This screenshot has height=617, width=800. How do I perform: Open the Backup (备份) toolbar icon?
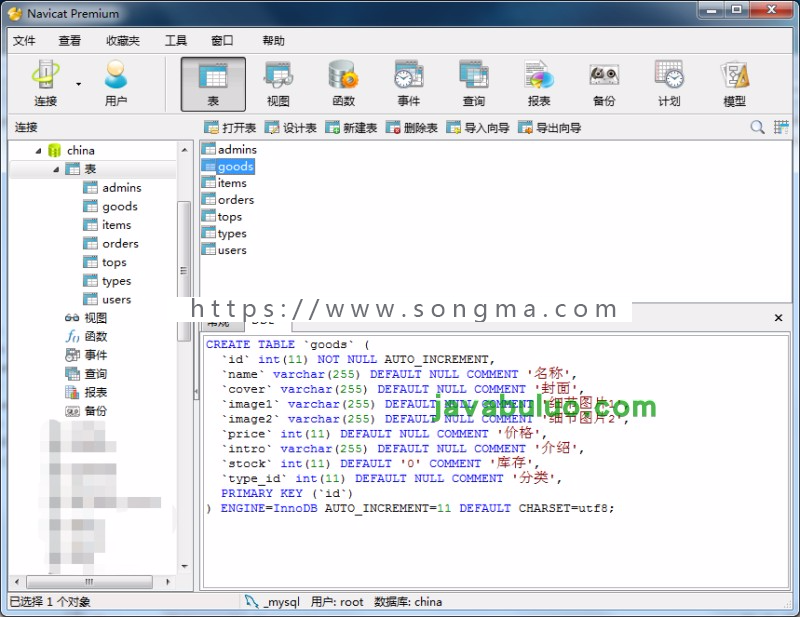(604, 83)
